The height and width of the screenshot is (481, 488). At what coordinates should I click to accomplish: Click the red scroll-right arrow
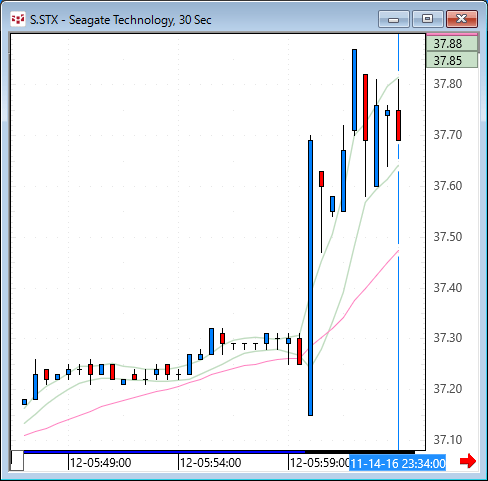coord(468,461)
